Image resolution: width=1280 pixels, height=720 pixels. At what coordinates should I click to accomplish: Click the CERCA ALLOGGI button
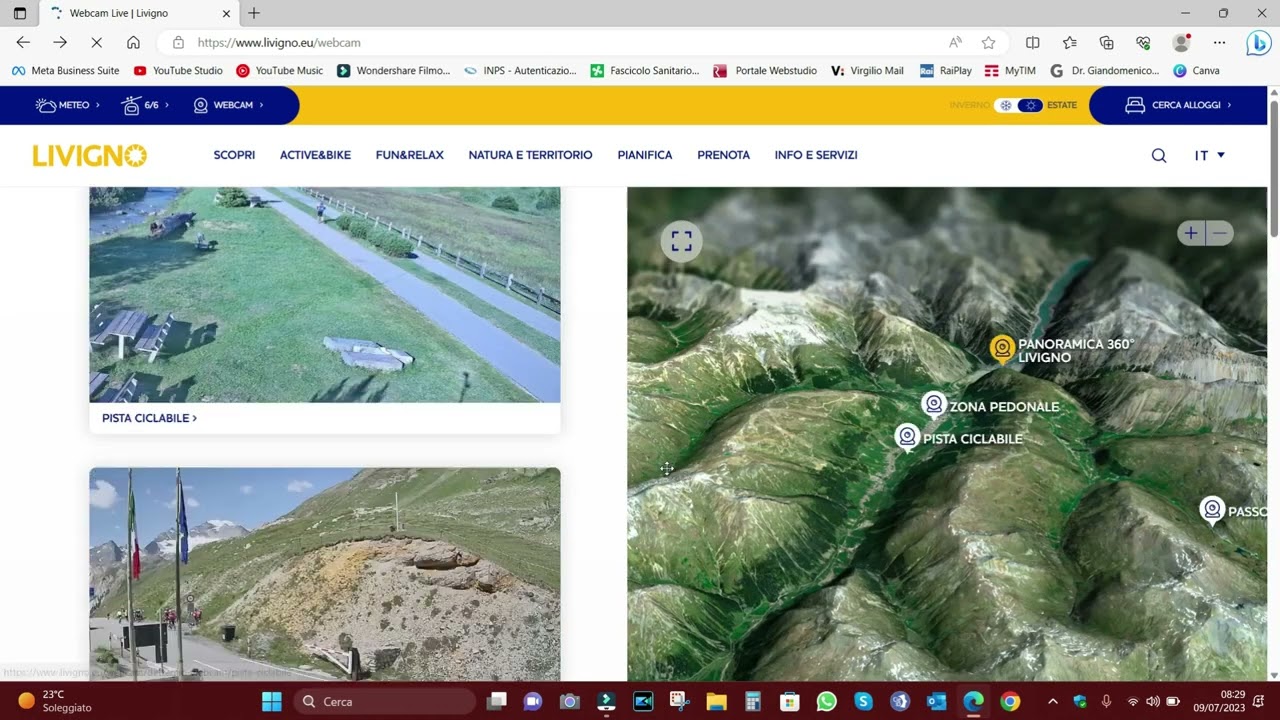point(1178,105)
